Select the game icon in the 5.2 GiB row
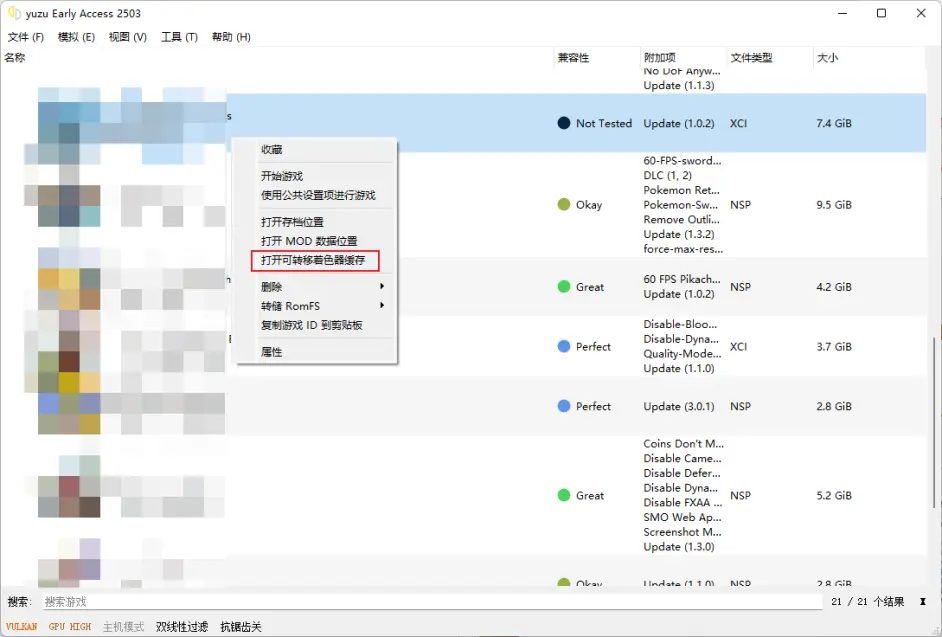The width and height of the screenshot is (942, 637). point(69,495)
